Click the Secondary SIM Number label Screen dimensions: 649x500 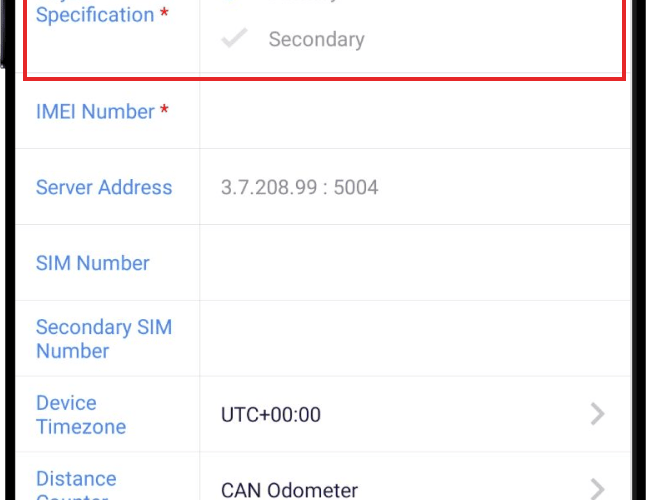point(104,339)
